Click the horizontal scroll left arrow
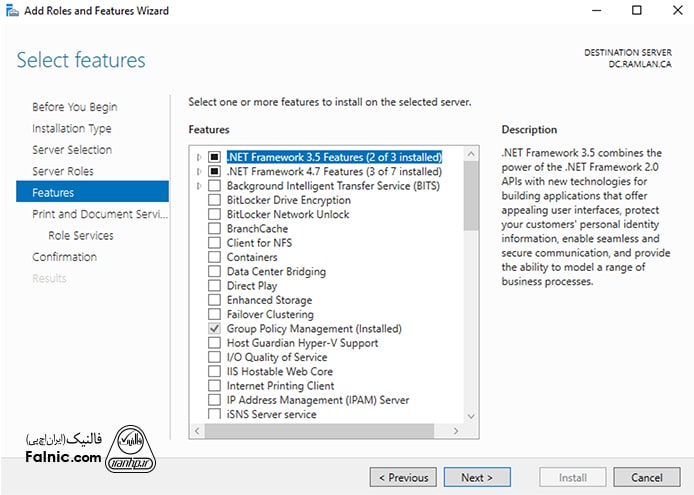Image resolution: width=694 pixels, height=495 pixels. (x=196, y=430)
